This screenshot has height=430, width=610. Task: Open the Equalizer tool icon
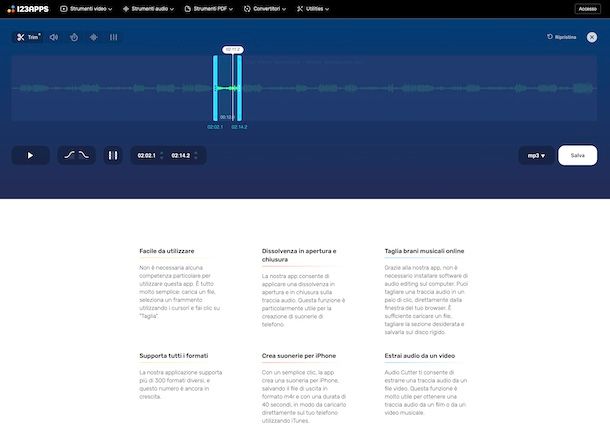point(113,37)
